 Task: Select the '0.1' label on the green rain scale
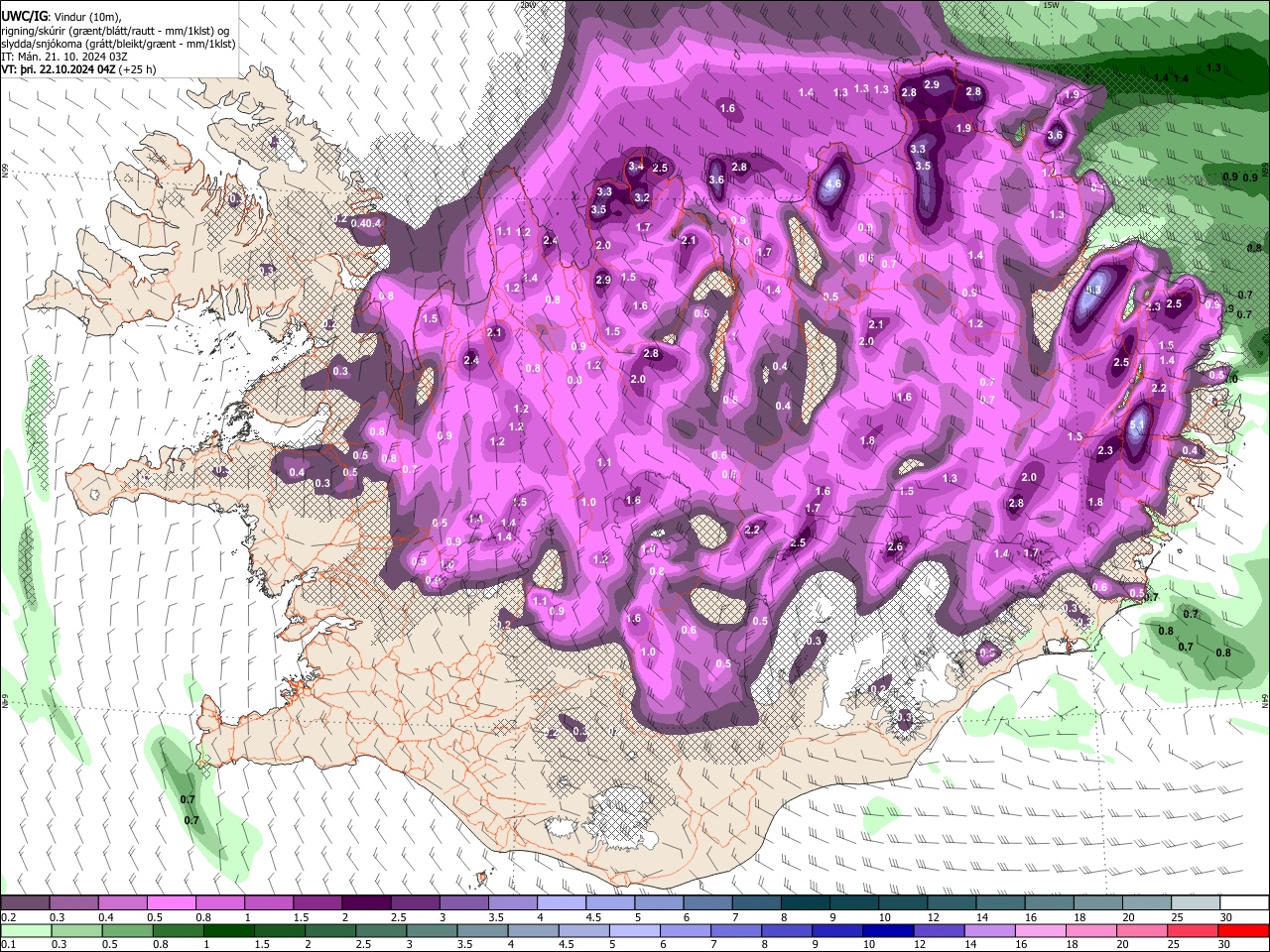click(x=8, y=944)
